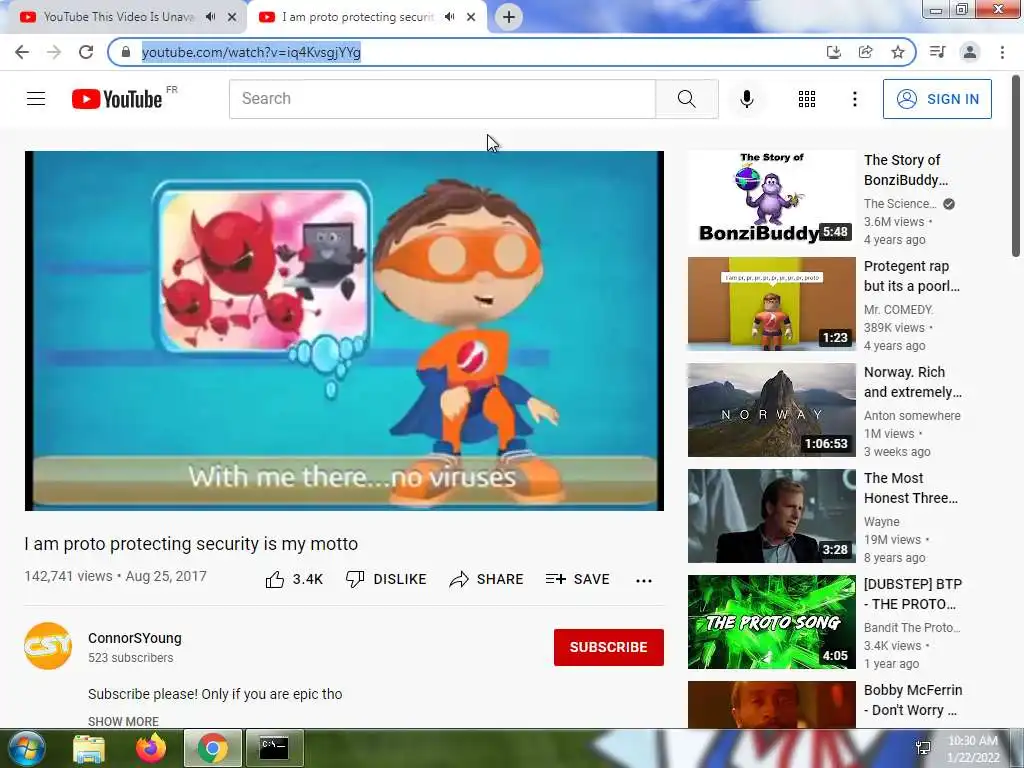Open the Norway video thumbnail
1024x768 pixels.
[771, 409]
